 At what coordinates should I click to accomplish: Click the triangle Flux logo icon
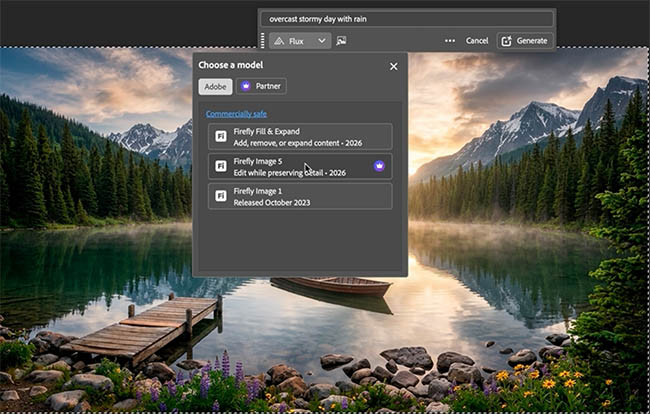(279, 41)
